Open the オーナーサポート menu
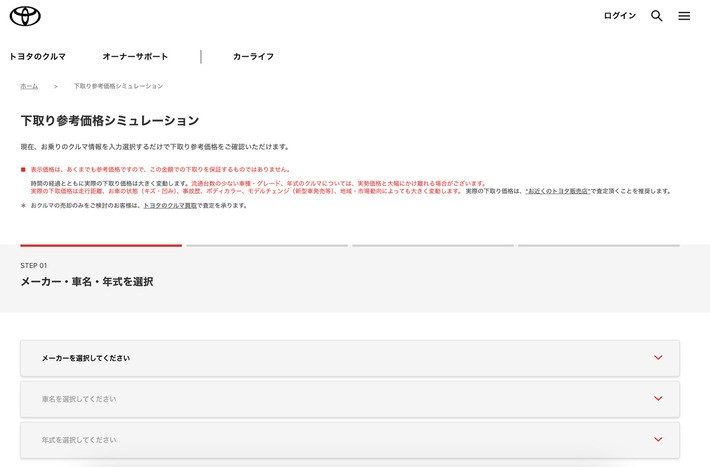This screenshot has height=467, width=710. click(x=135, y=57)
